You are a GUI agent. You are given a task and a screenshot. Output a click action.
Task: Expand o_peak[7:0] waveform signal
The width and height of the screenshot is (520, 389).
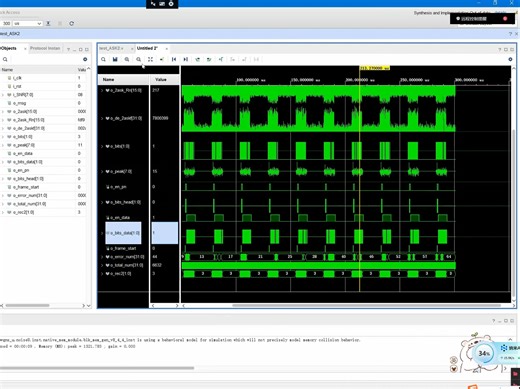coord(102,171)
